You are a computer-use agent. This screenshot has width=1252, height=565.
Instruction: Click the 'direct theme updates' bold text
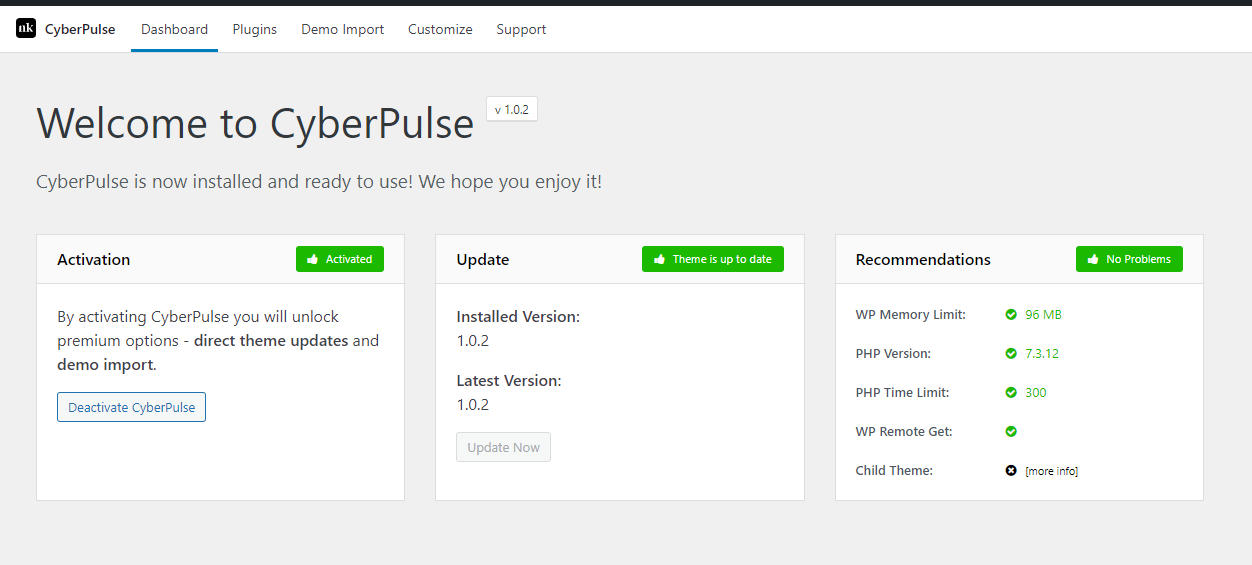click(x=271, y=341)
